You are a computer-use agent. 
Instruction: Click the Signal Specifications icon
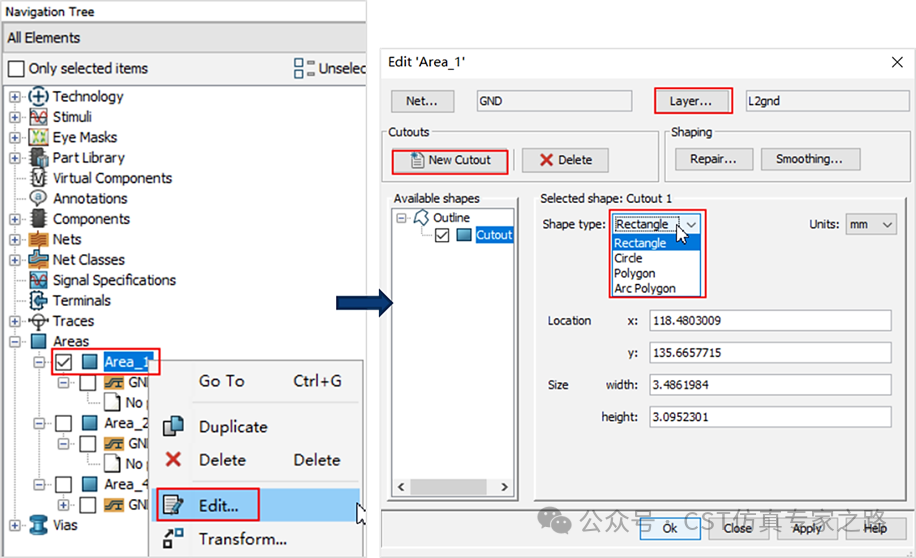pyautogui.click(x=38, y=280)
